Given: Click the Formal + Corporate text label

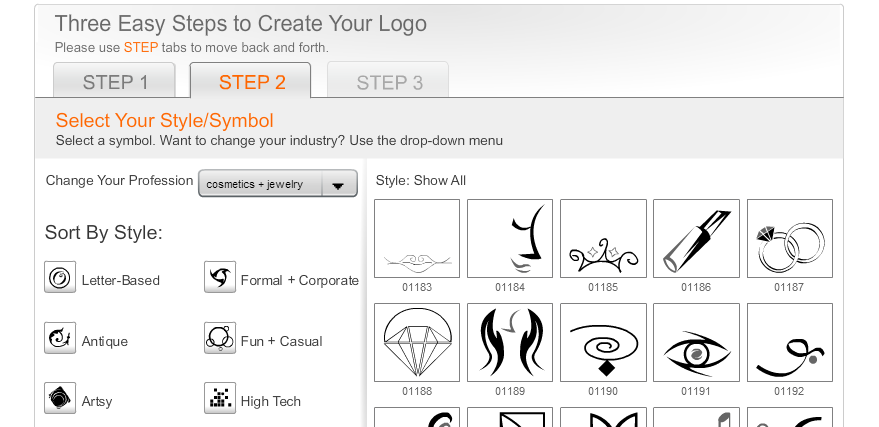Looking at the screenshot, I should pos(299,281).
